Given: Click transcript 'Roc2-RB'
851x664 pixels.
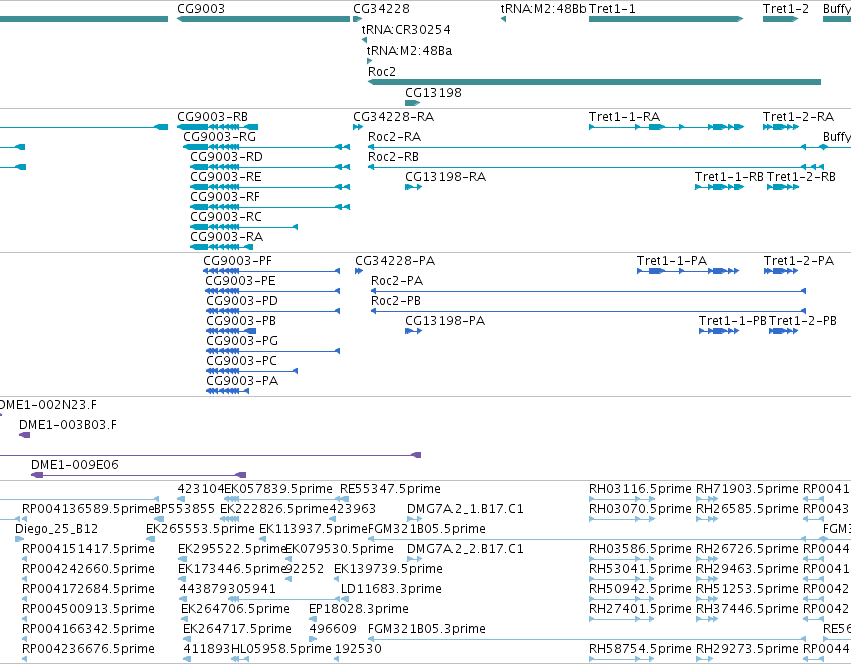Looking at the screenshot, I should 393,157.
